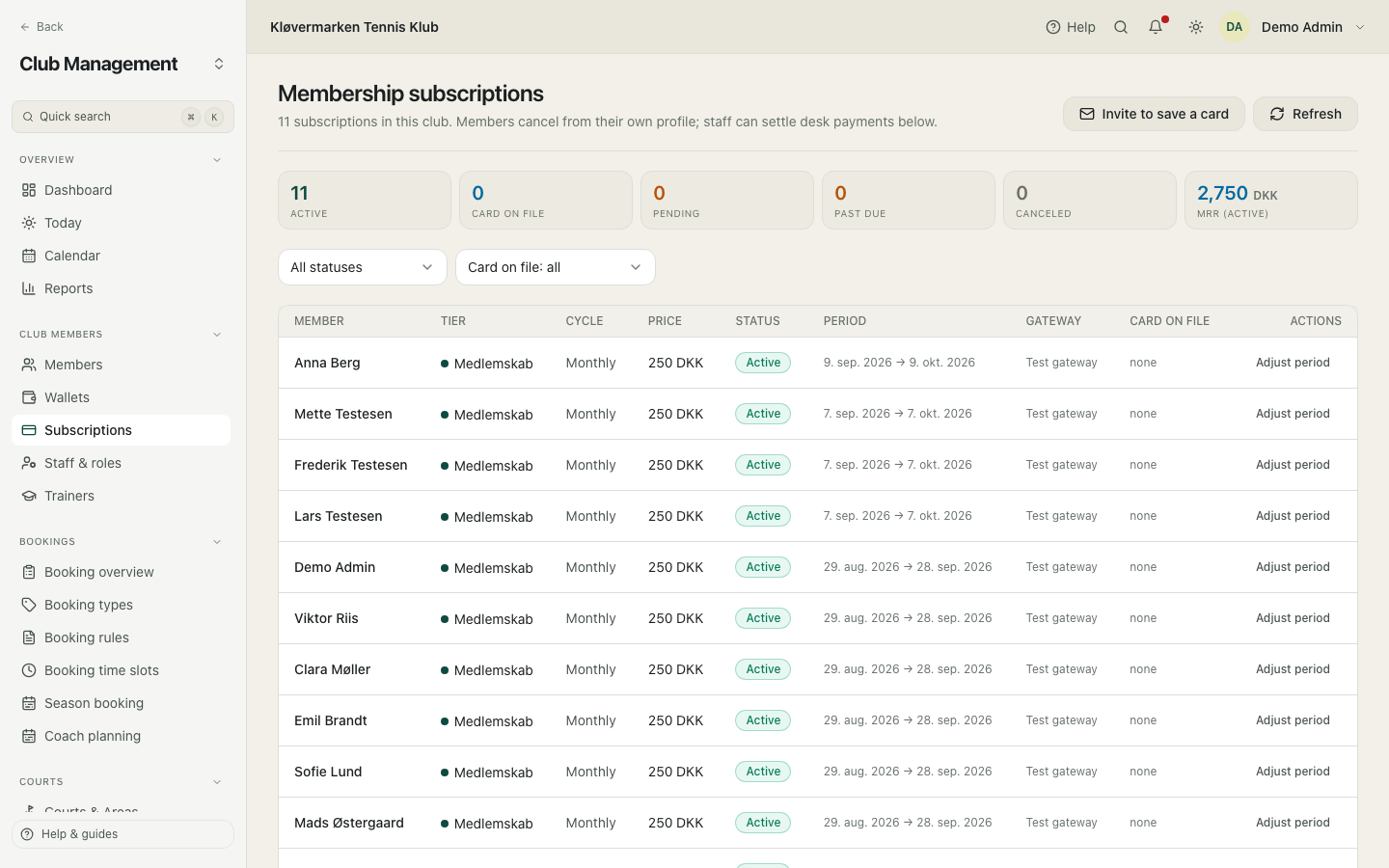Open Help & guides at sidebar bottom
Viewport: 1389px width, 868px height.
(123, 834)
